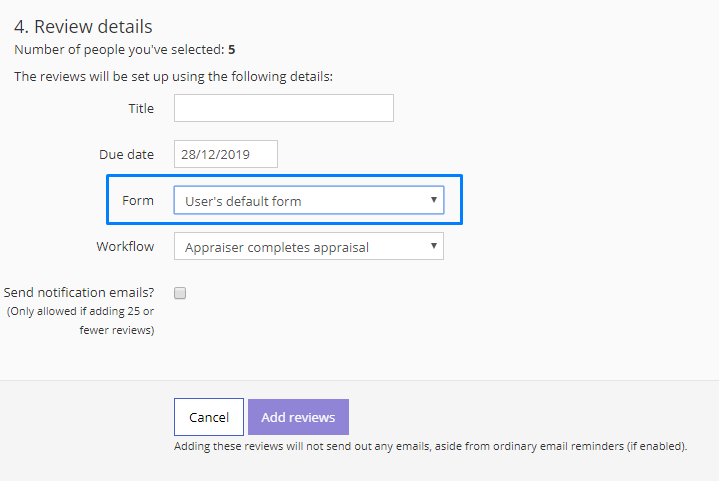This screenshot has width=719, height=481.
Task: Click the Form dropdown arrow
Action: pos(433,200)
